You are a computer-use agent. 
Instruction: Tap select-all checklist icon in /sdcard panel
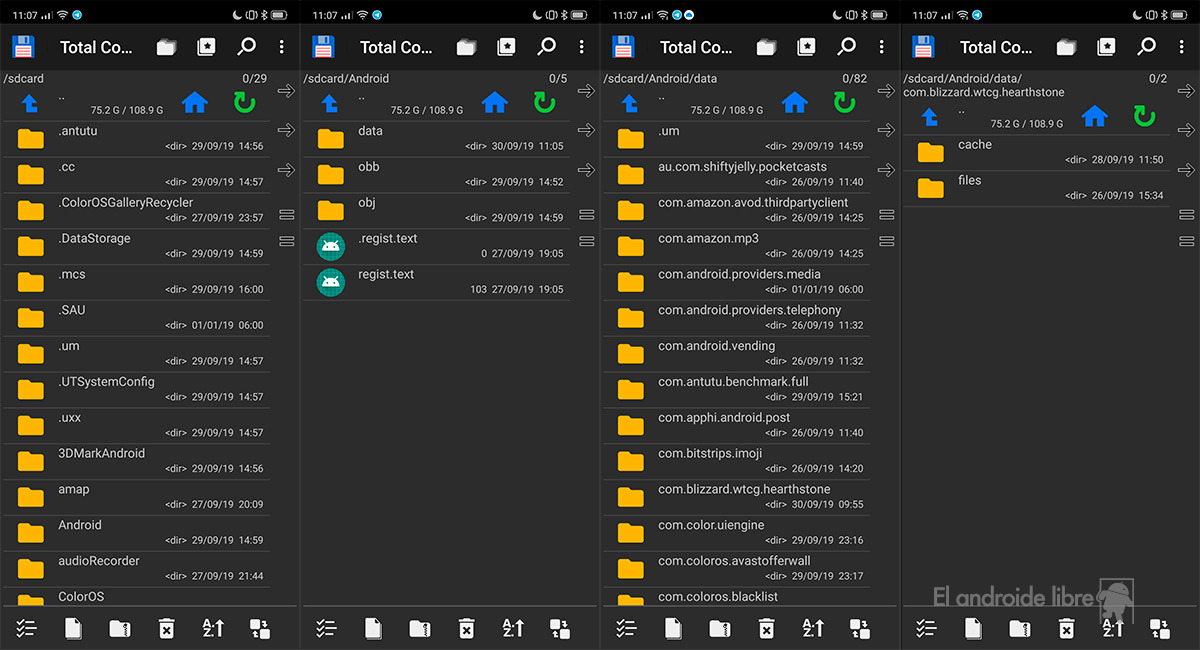tap(26, 628)
